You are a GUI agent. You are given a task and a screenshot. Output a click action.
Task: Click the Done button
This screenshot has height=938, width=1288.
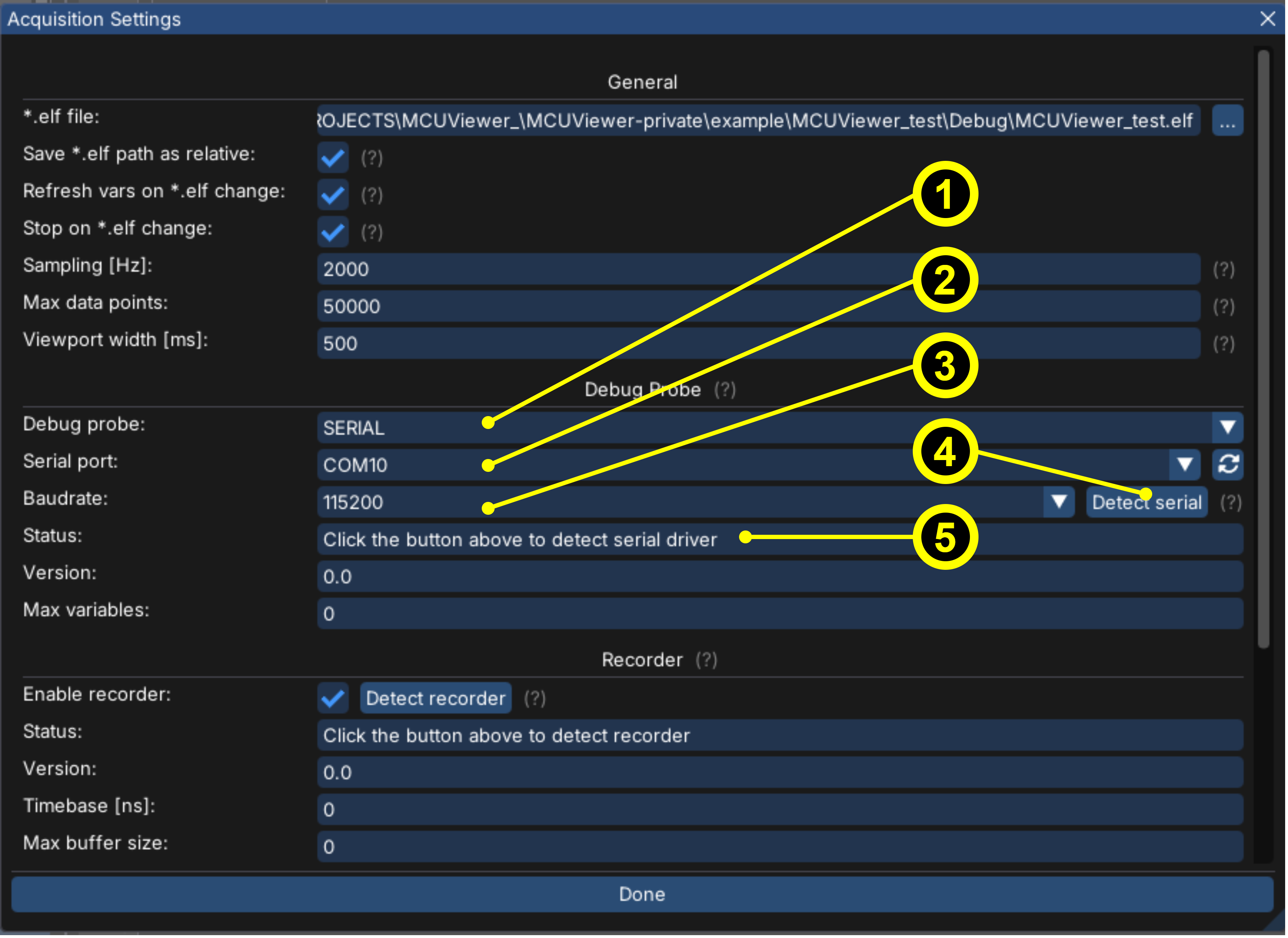coord(642,894)
